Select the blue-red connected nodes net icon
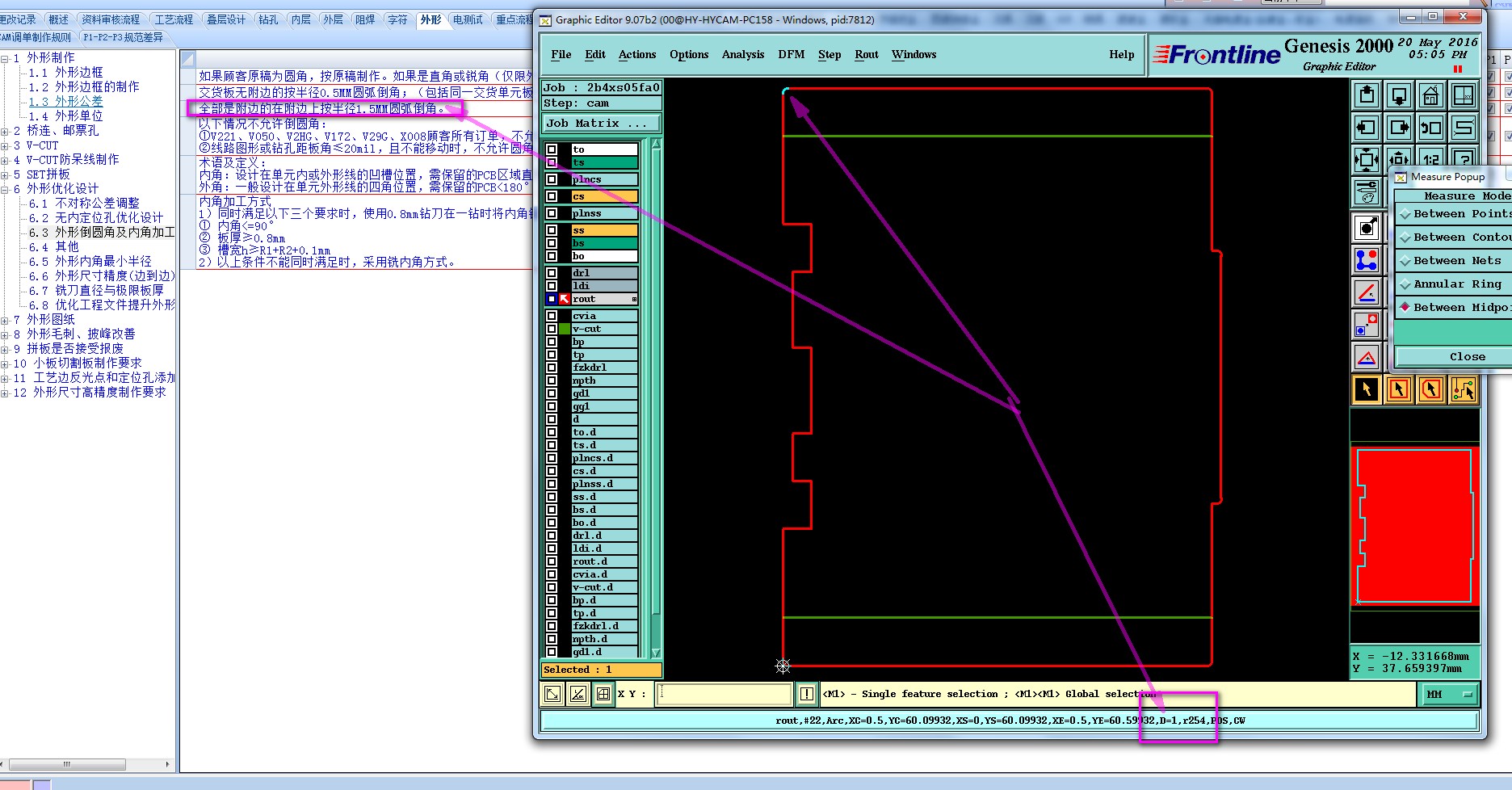The height and width of the screenshot is (790, 1512). click(x=1367, y=260)
